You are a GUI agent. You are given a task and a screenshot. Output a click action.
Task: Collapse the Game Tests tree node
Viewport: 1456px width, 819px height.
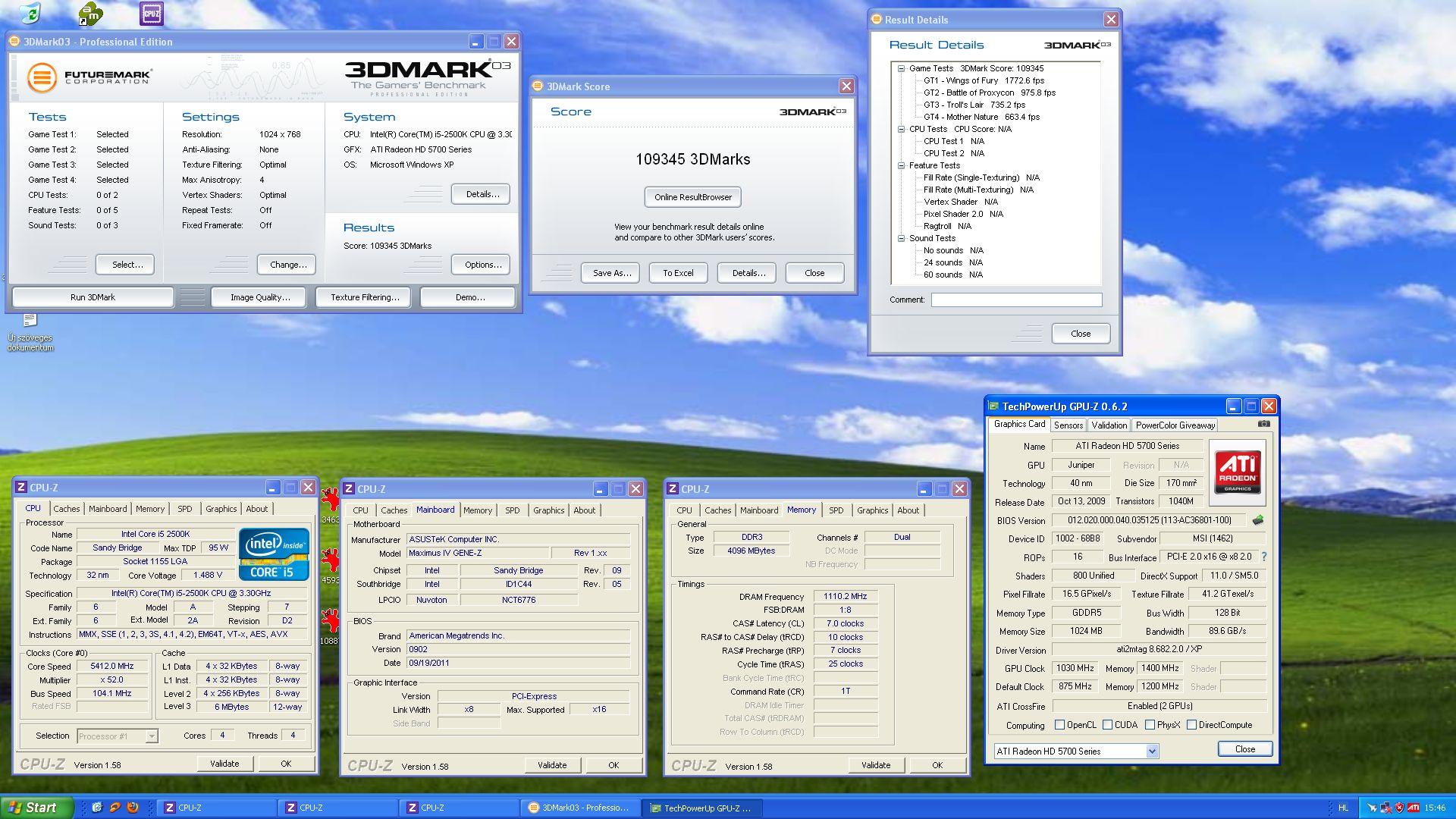click(x=901, y=68)
